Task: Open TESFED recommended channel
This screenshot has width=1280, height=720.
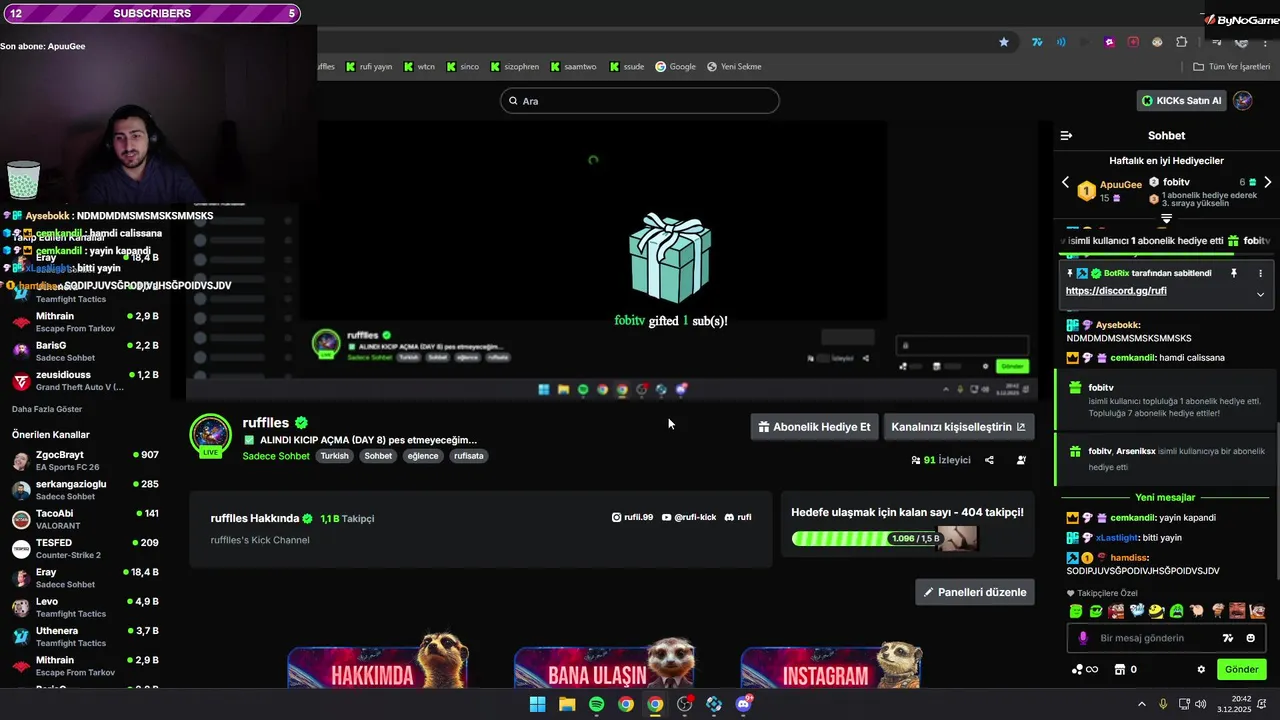Action: pos(85,548)
